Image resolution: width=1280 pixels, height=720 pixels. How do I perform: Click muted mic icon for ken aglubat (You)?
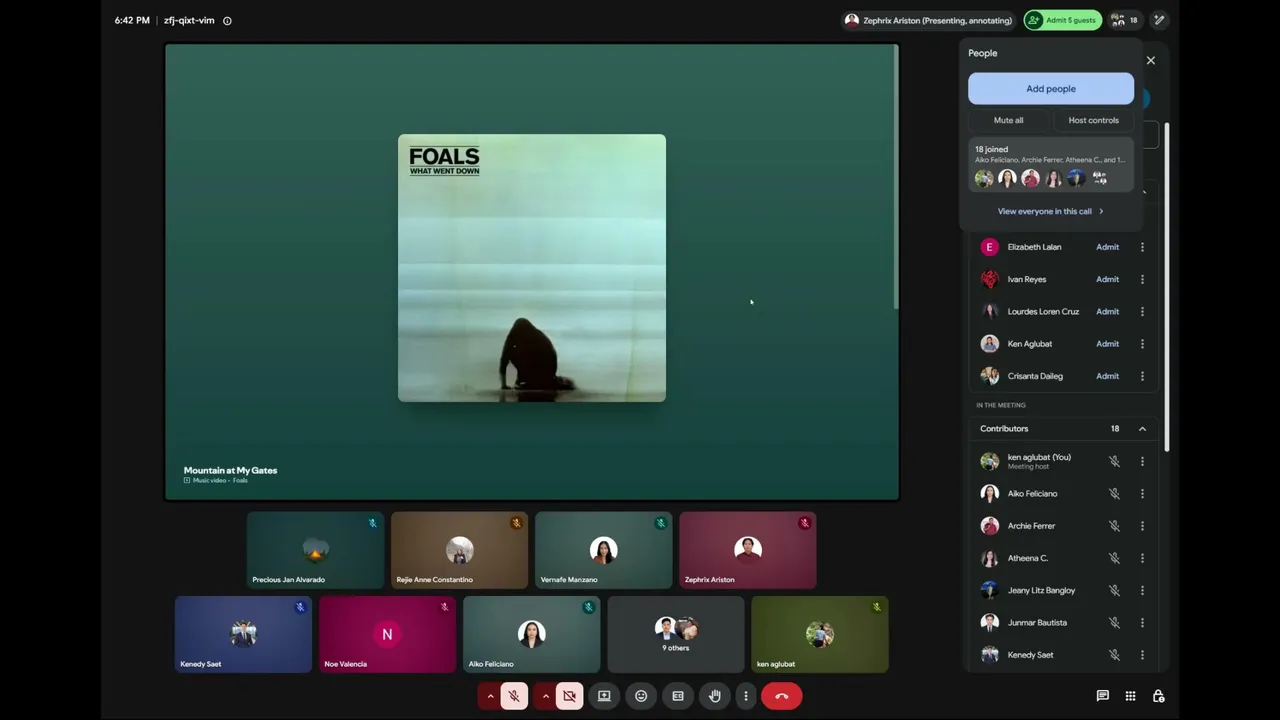pyautogui.click(x=1114, y=461)
